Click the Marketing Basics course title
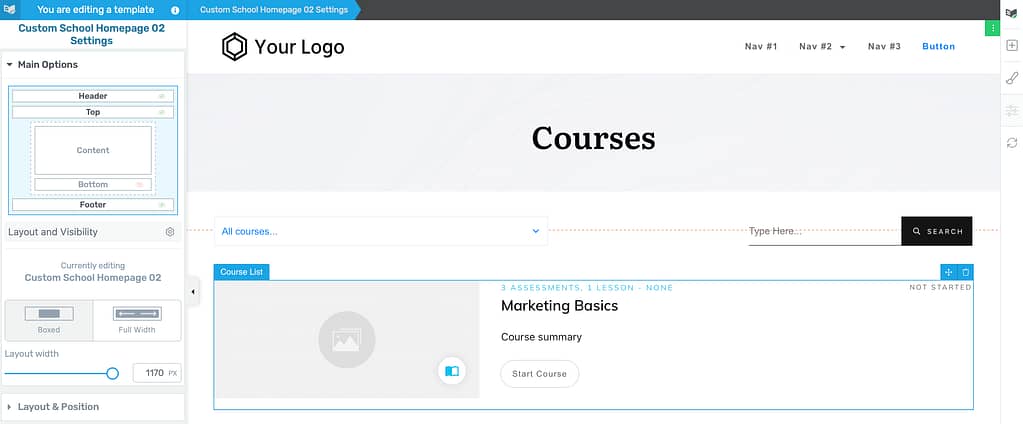This screenshot has height=424, width=1023. (559, 305)
